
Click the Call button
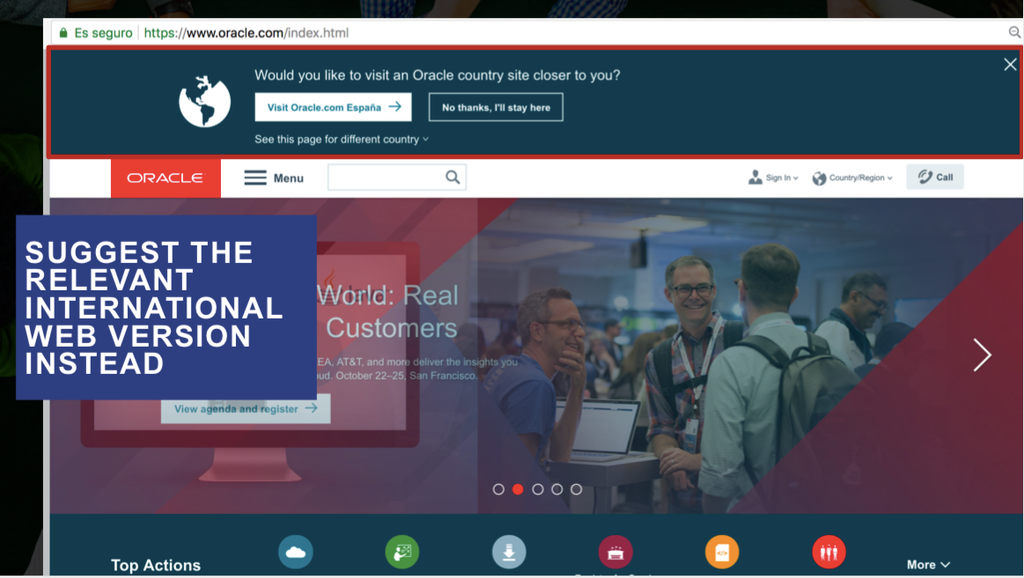tap(935, 177)
